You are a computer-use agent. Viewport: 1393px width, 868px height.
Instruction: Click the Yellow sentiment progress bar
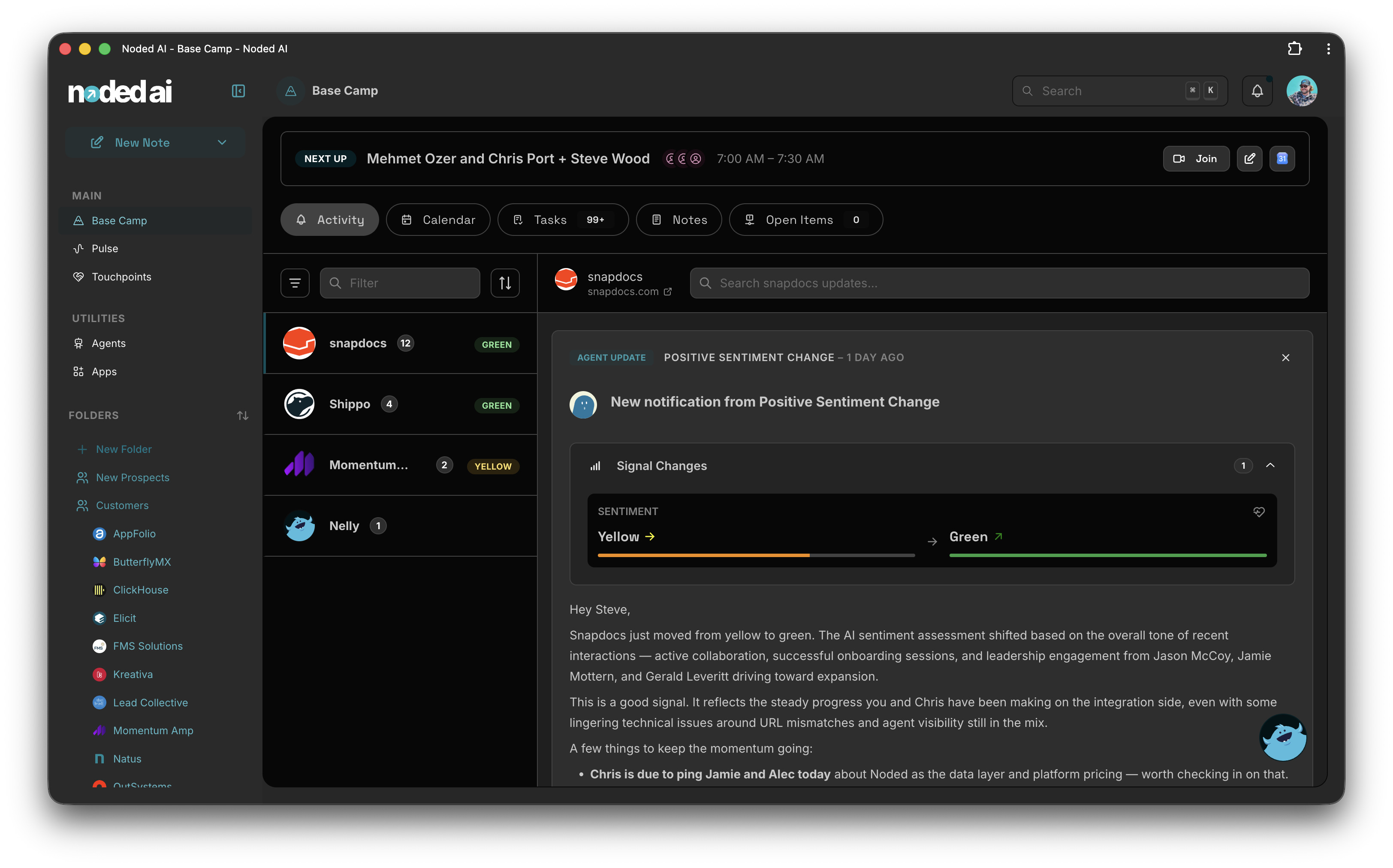click(756, 555)
